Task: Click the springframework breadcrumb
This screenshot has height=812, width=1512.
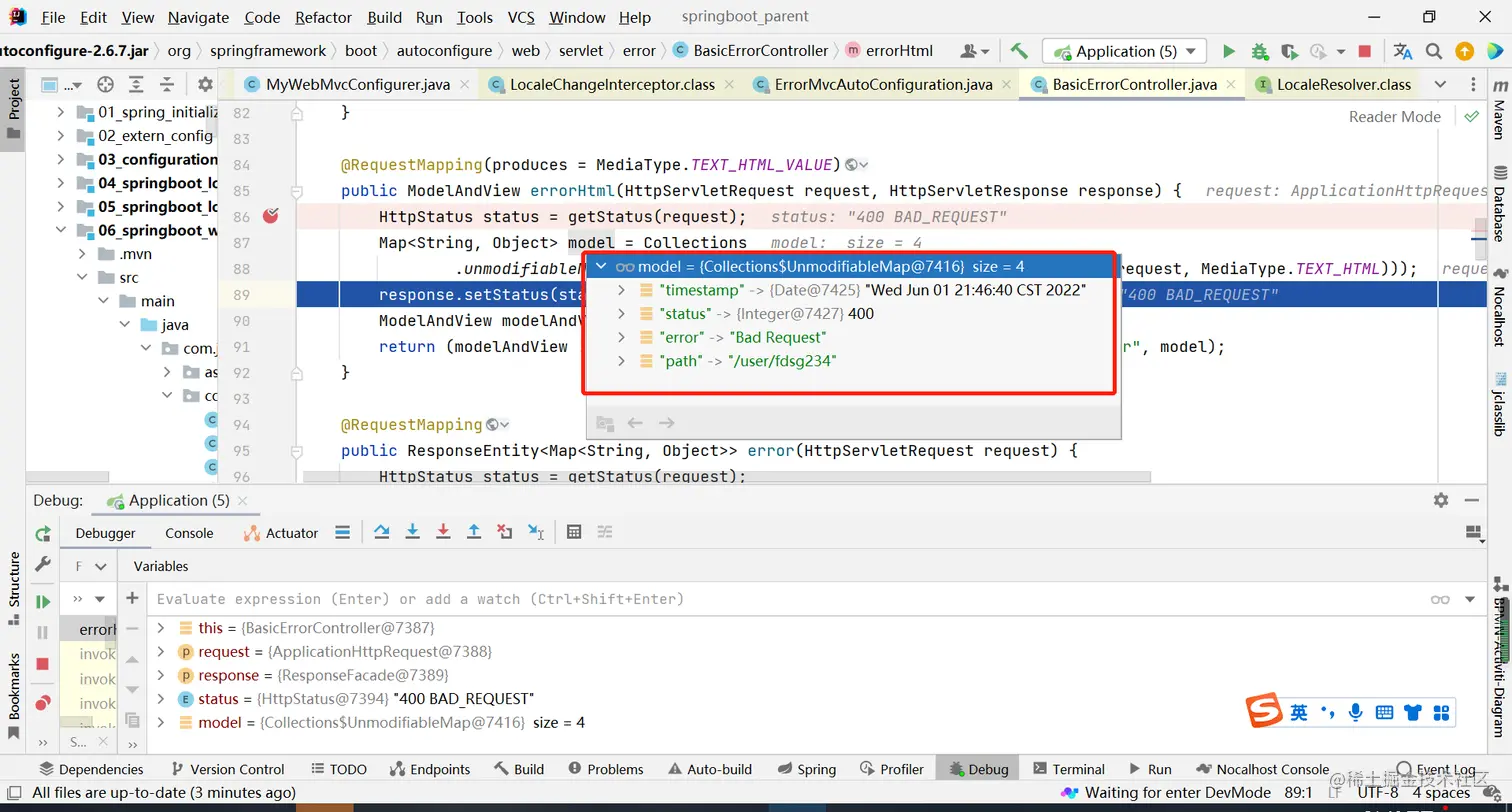Action: click(x=267, y=51)
